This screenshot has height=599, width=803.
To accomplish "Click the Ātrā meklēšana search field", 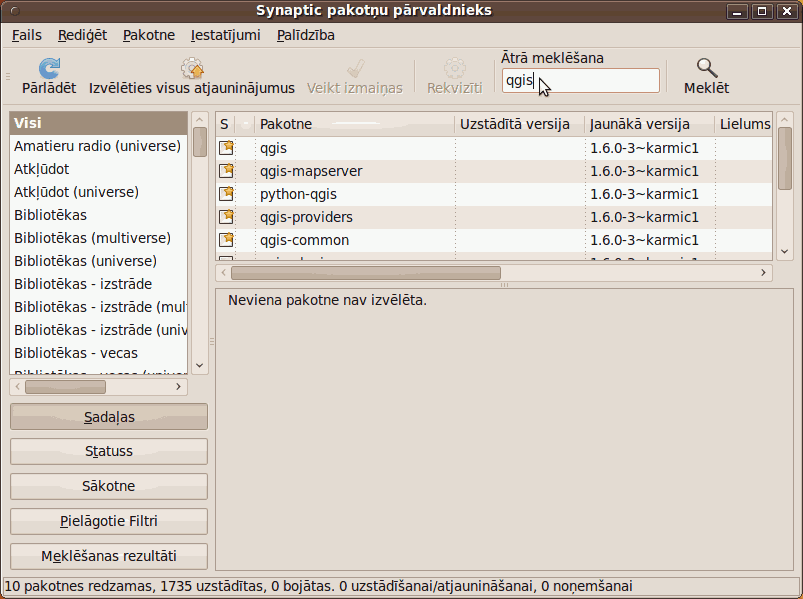I will click(581, 80).
